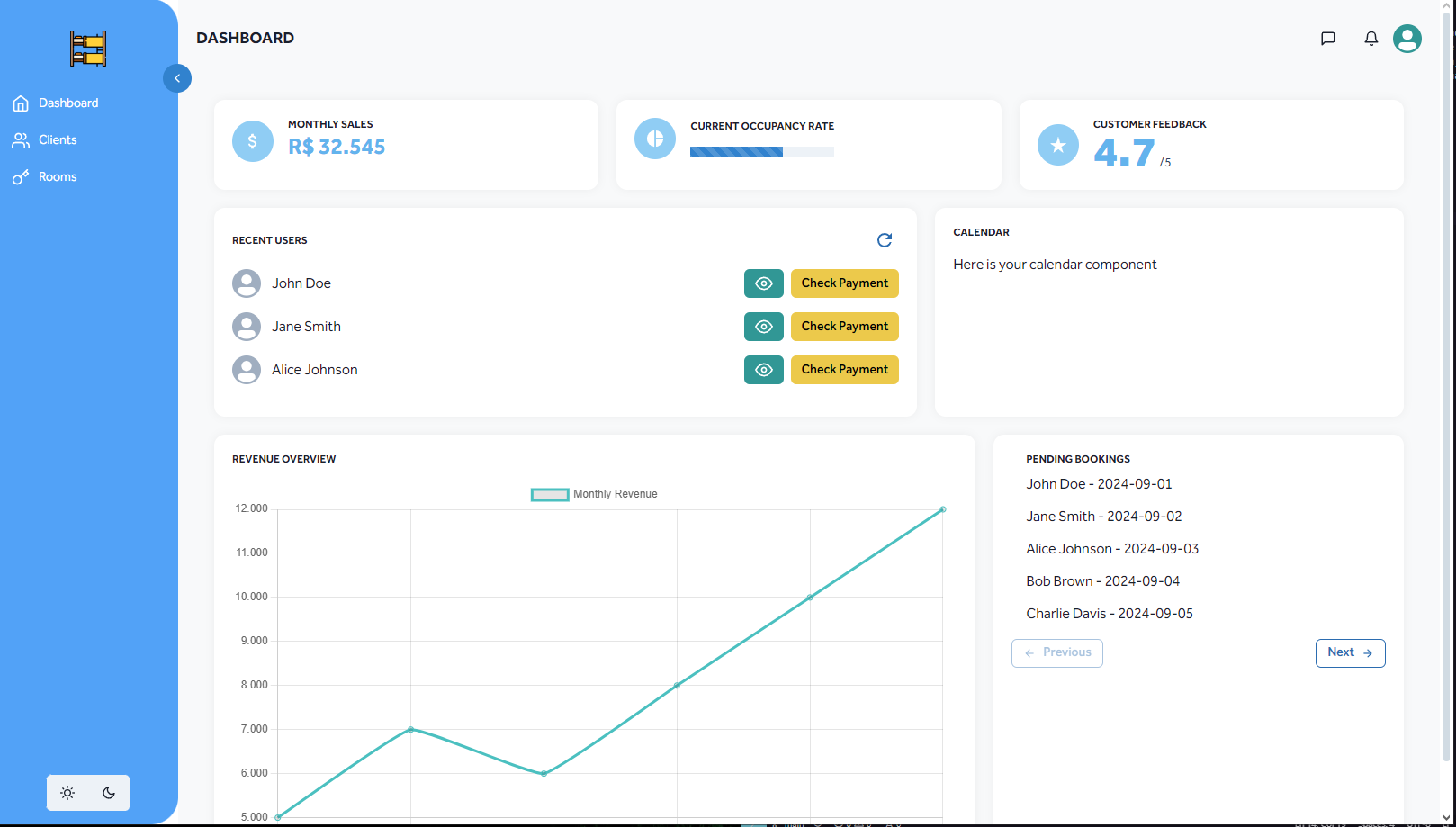Click the dollar sign Monthly Sales icon
This screenshot has height=827, width=1456.
(x=253, y=141)
